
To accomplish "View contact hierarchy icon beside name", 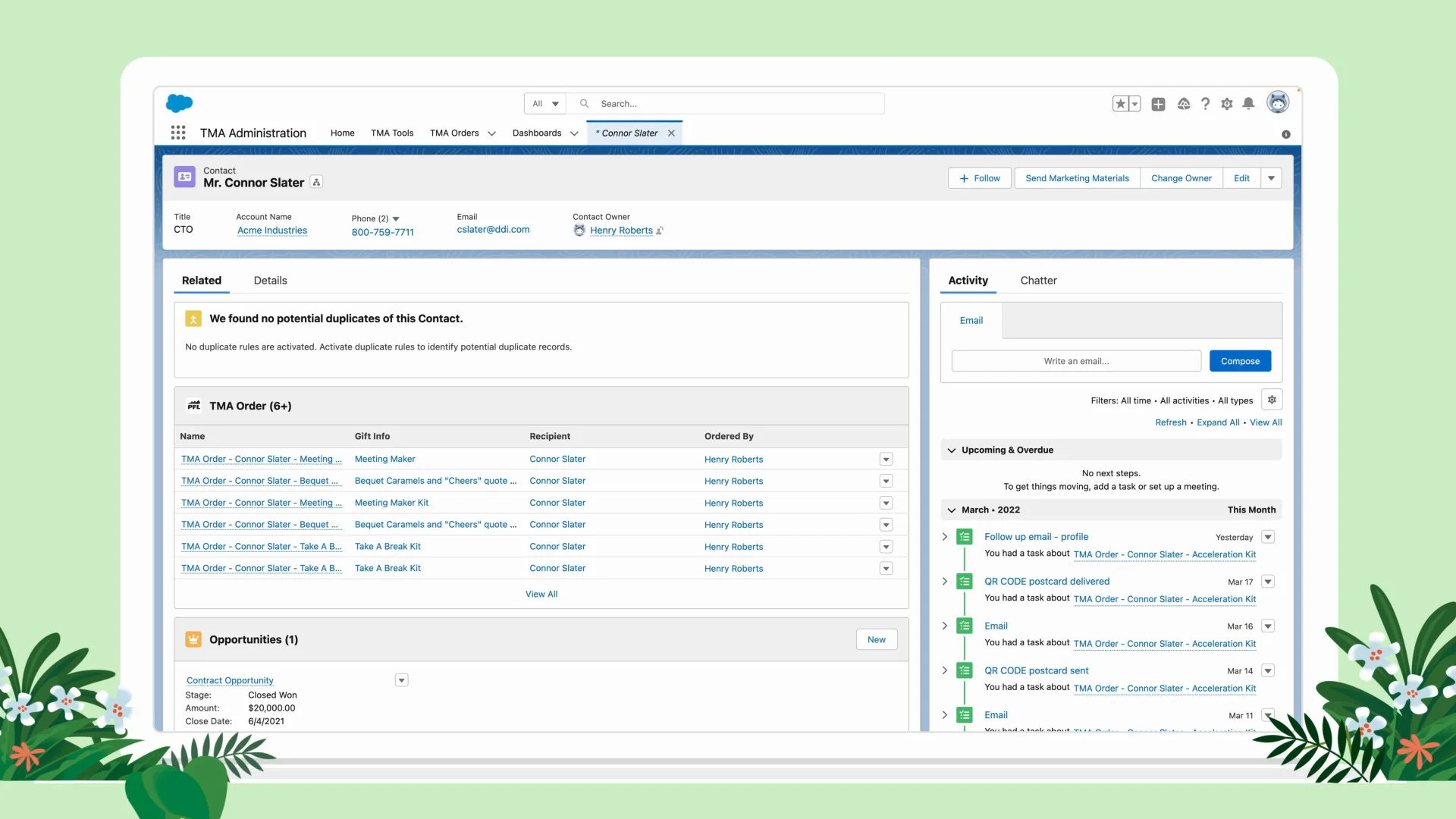I will 317,182.
